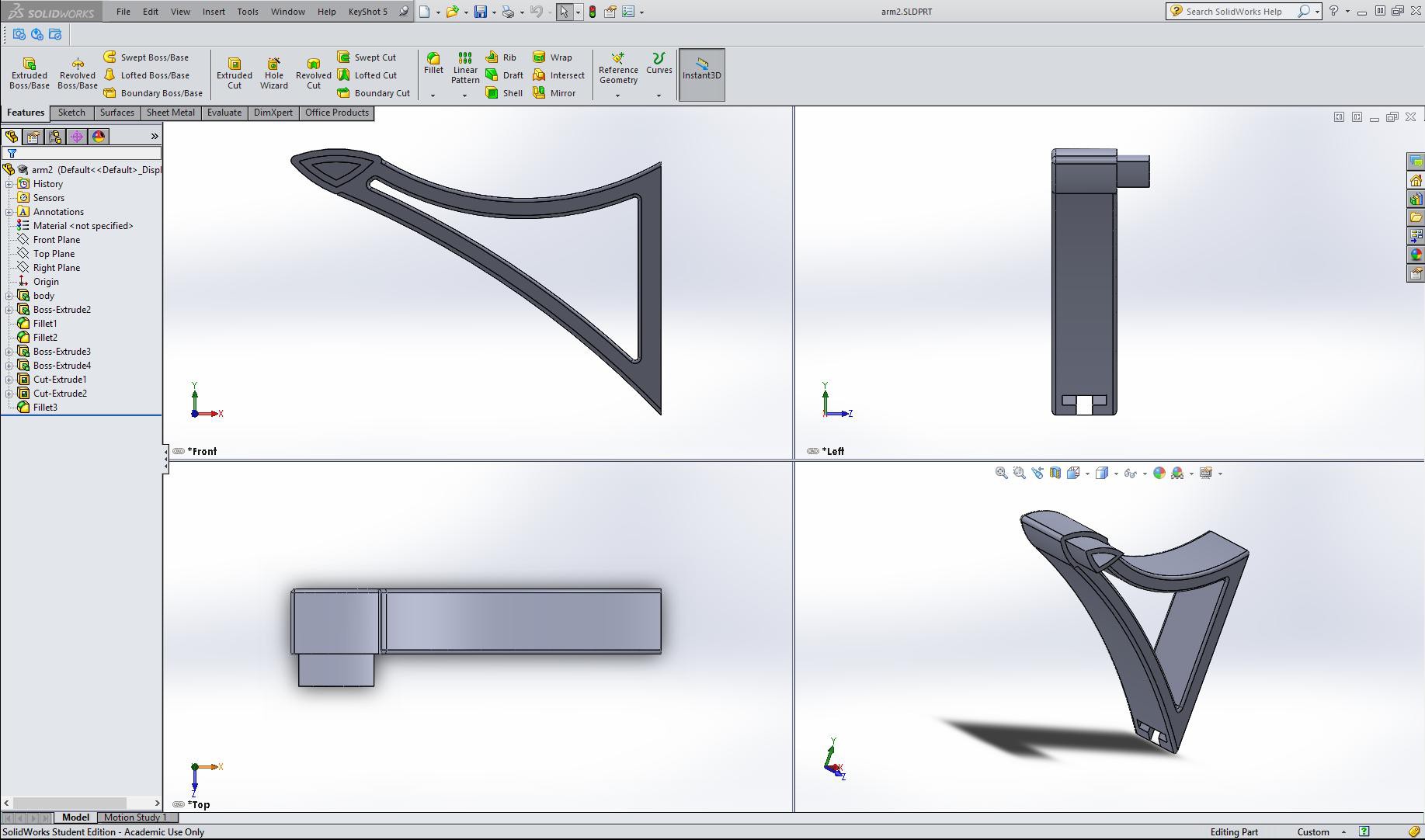Expand the Annotations folder
The width and height of the screenshot is (1425, 840).
[9, 212]
